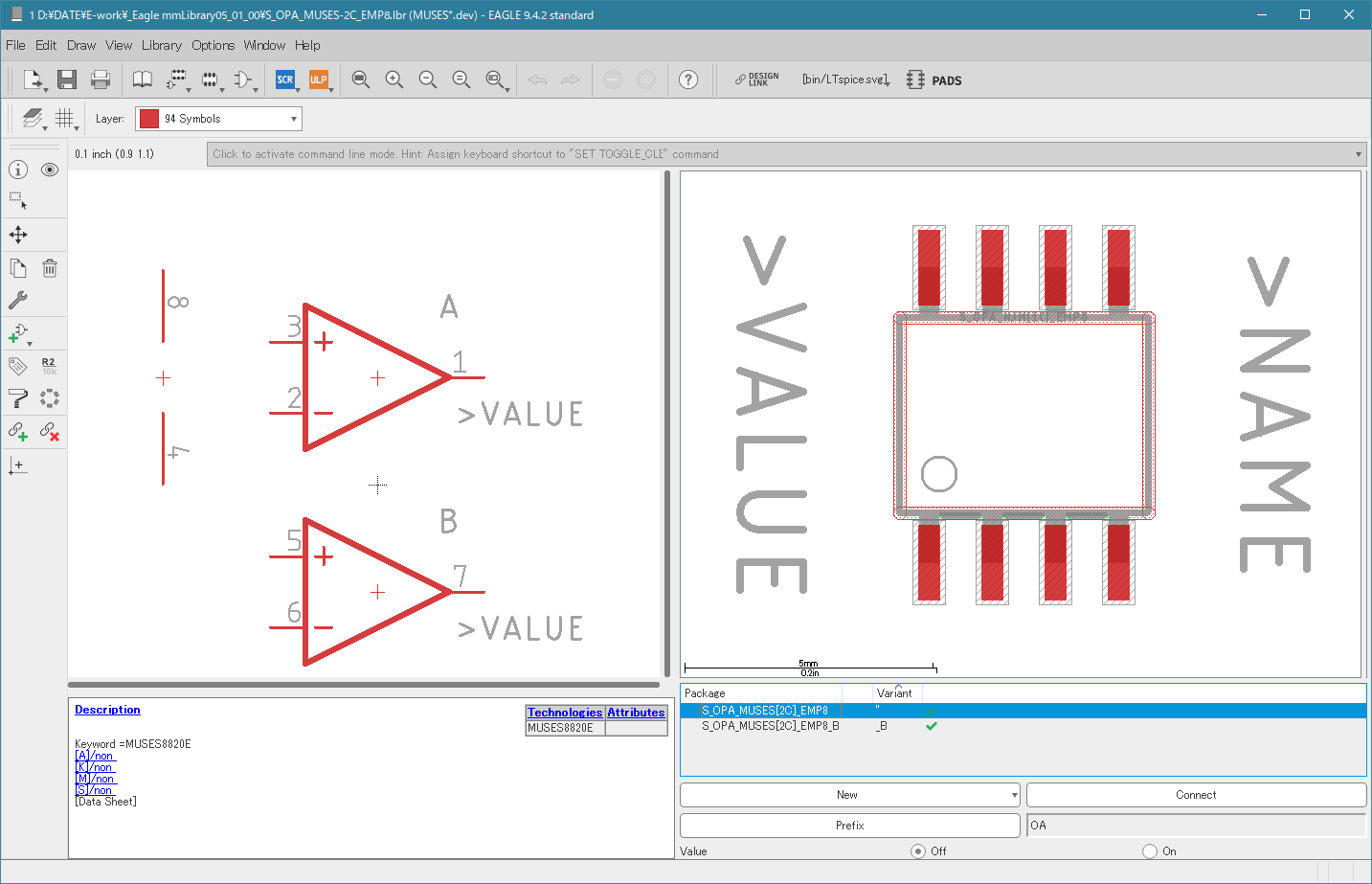Open the Draw menu

pos(81,45)
